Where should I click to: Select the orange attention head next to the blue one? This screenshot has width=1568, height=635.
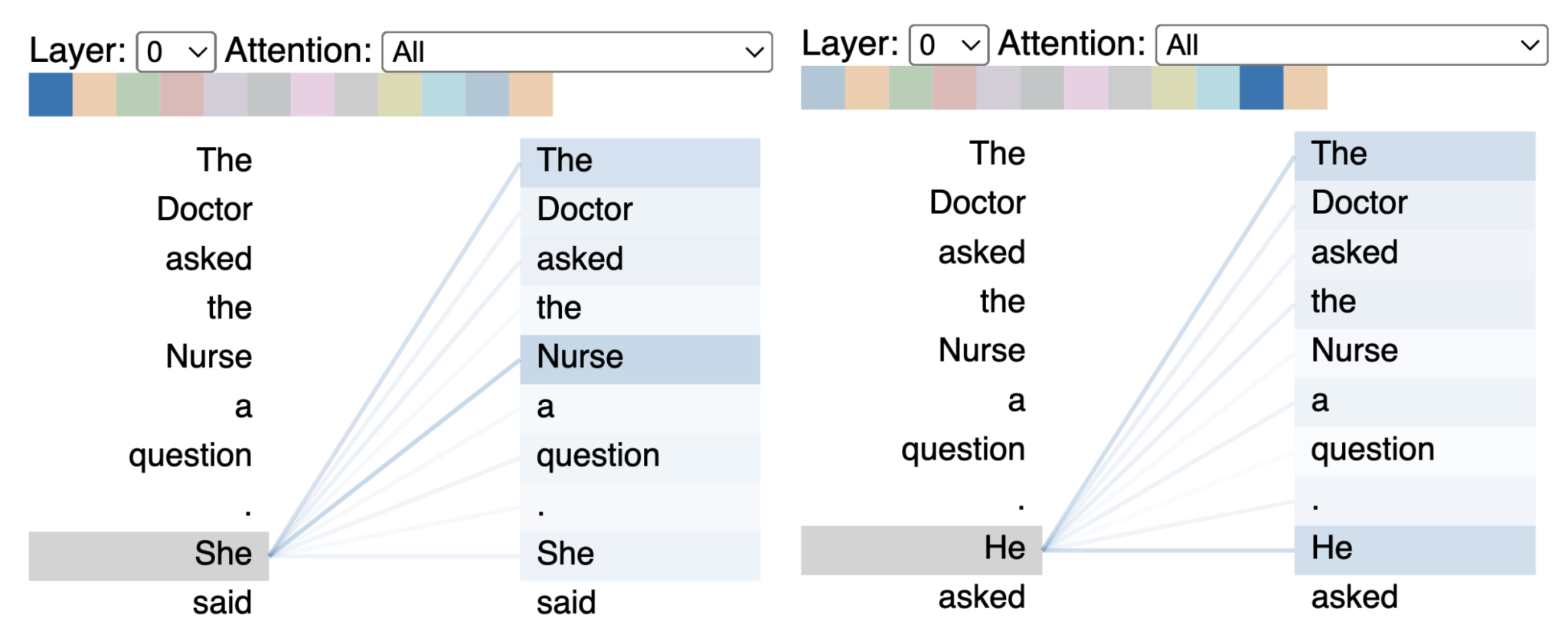point(93,93)
